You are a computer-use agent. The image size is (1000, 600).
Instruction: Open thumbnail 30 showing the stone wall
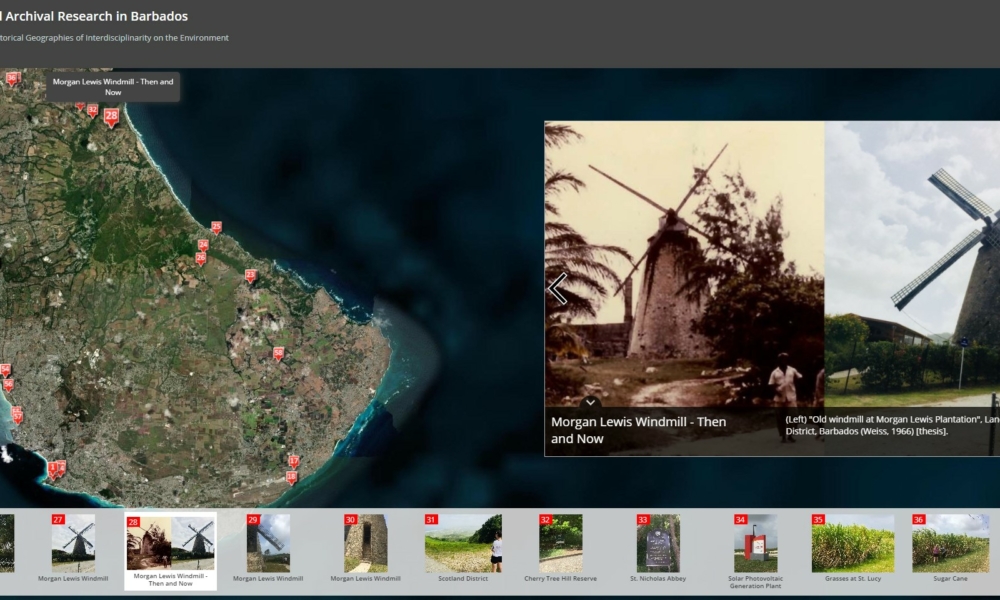coord(365,543)
